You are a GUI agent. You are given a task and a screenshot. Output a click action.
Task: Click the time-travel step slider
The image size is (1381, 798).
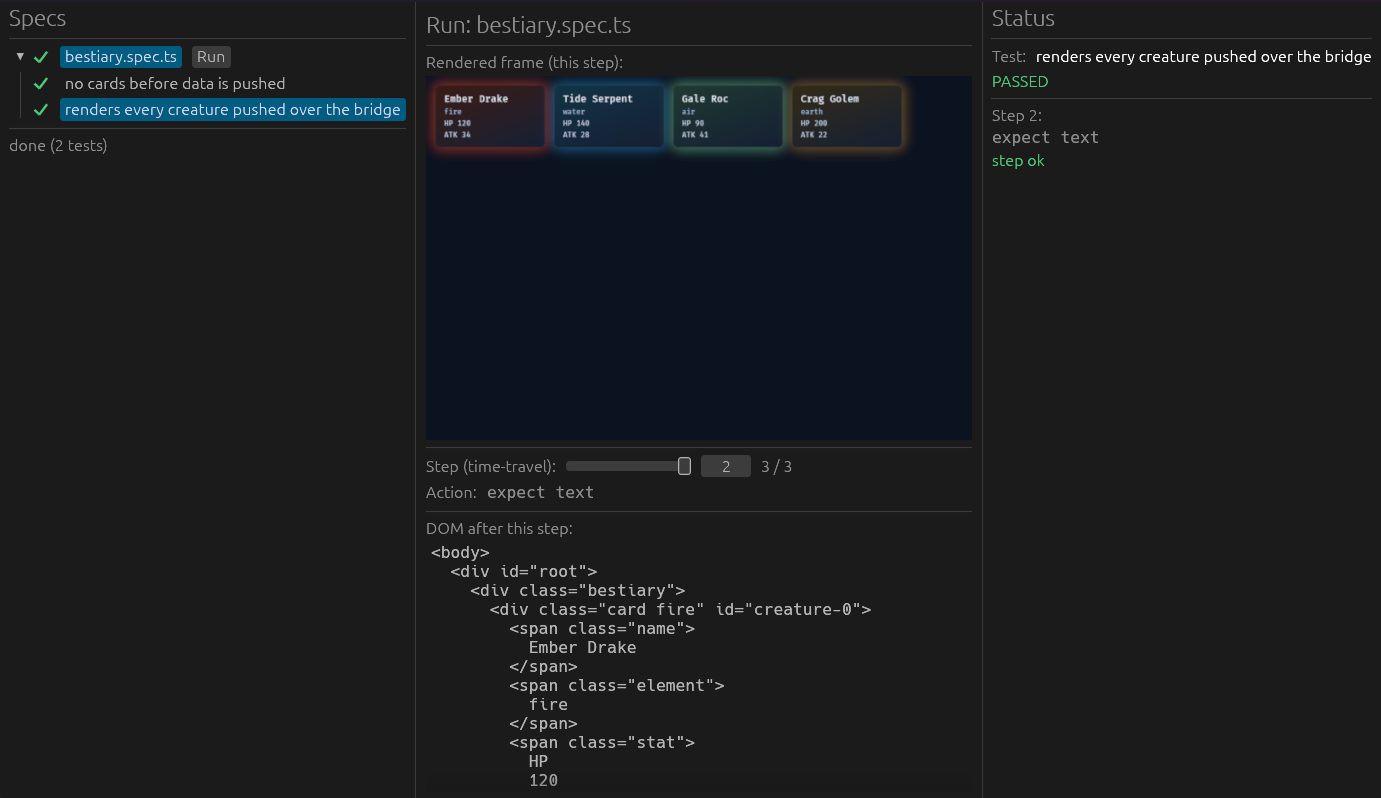tap(628, 466)
